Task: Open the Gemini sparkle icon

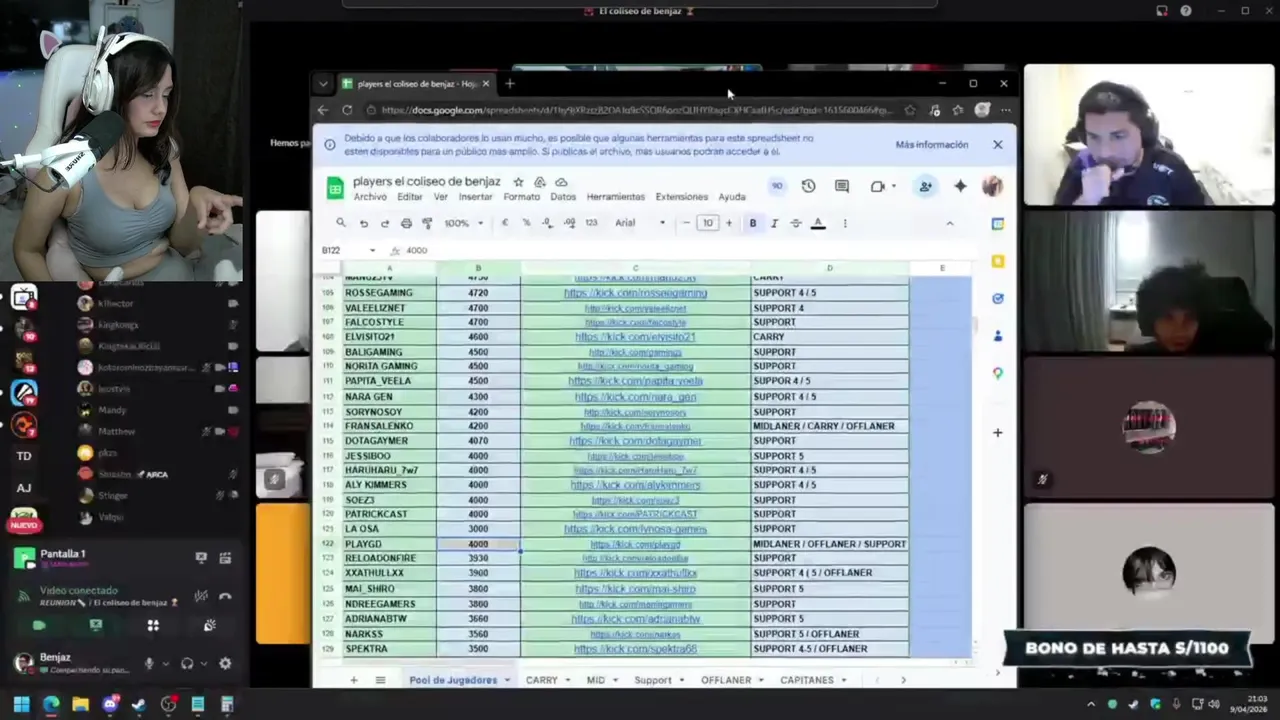Action: pos(960,186)
